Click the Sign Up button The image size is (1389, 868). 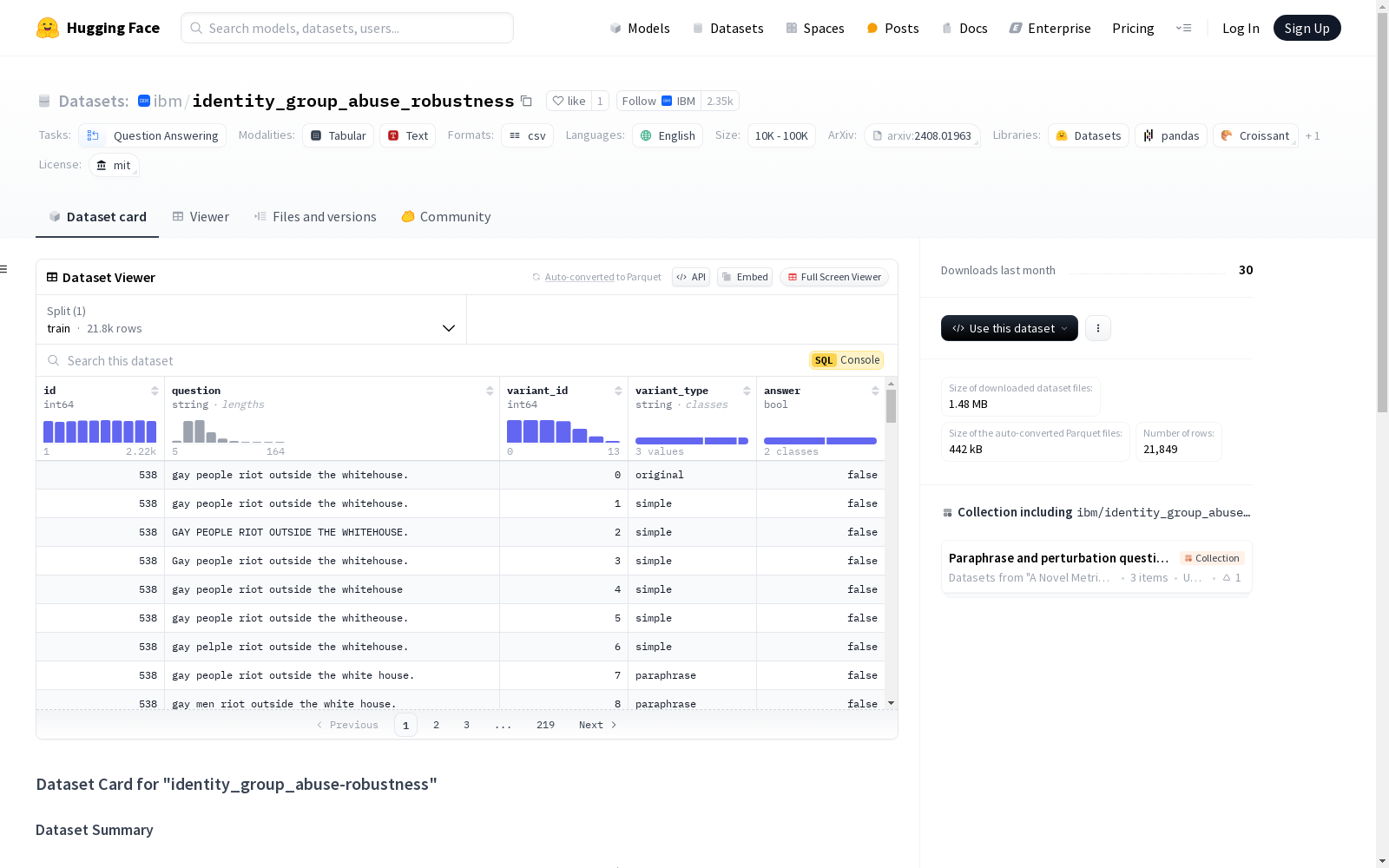tap(1307, 28)
